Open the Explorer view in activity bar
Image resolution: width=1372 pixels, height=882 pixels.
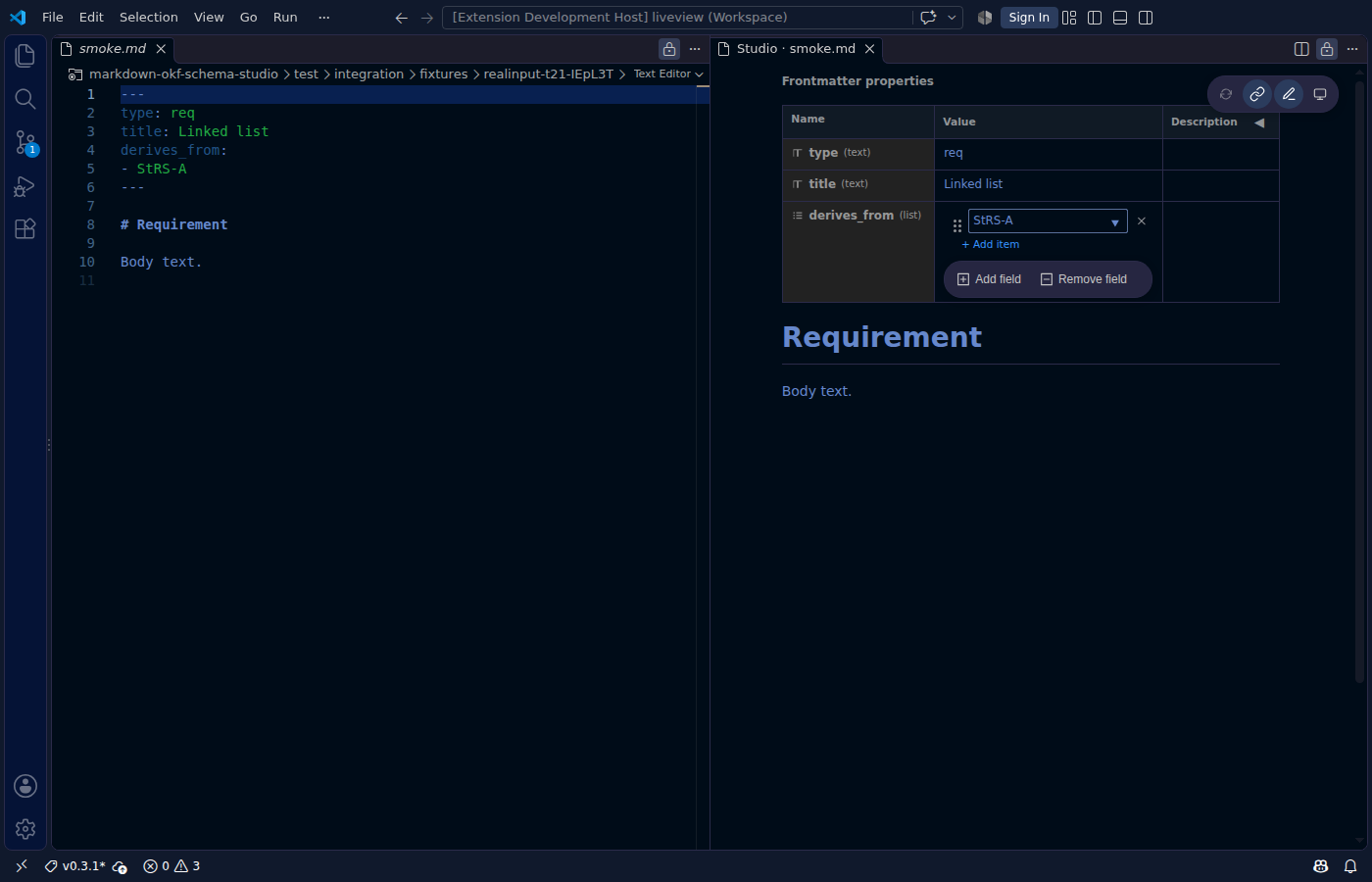pyautogui.click(x=25, y=56)
